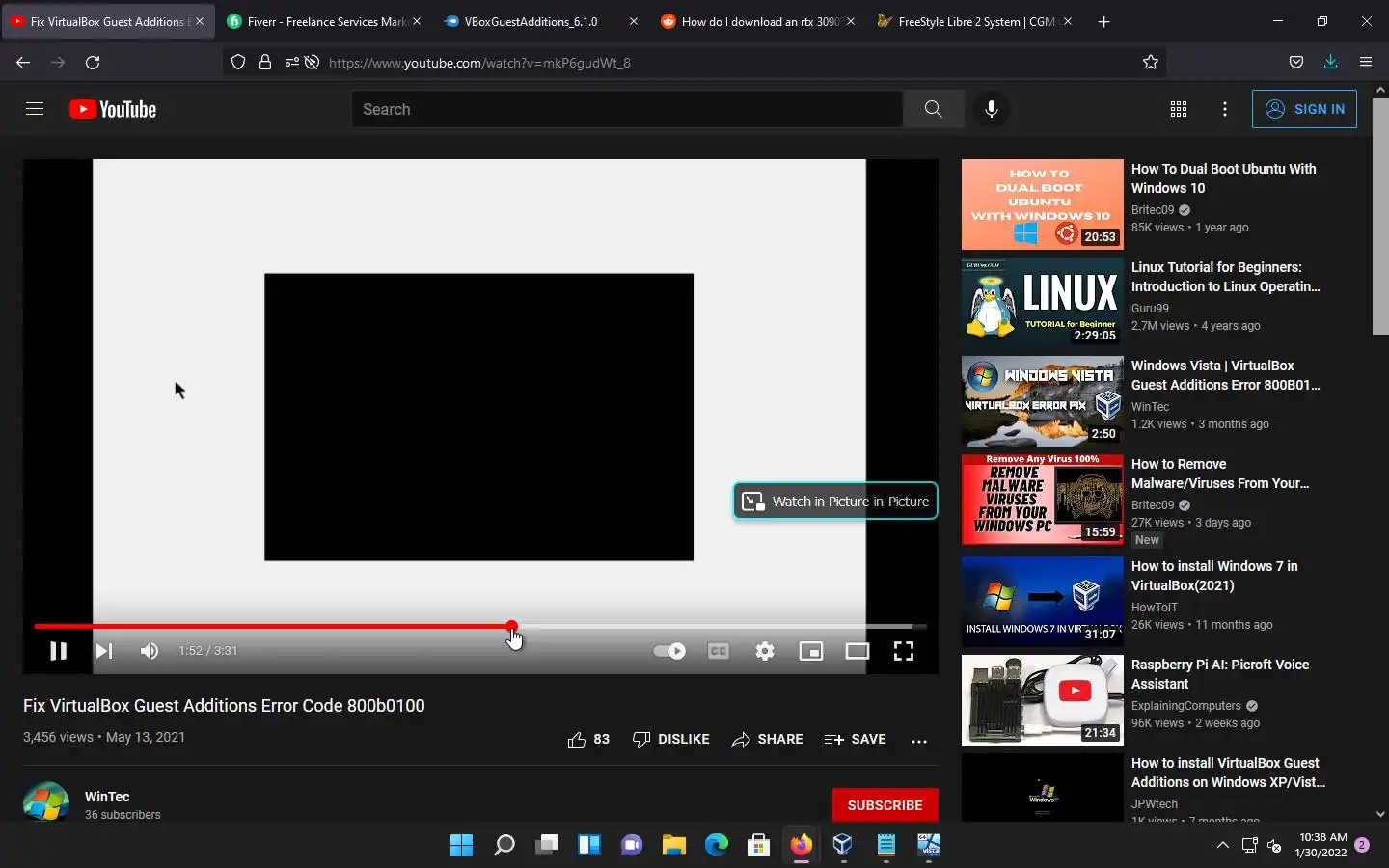
Task: Show hidden system tray icons
Action: click(x=1222, y=846)
